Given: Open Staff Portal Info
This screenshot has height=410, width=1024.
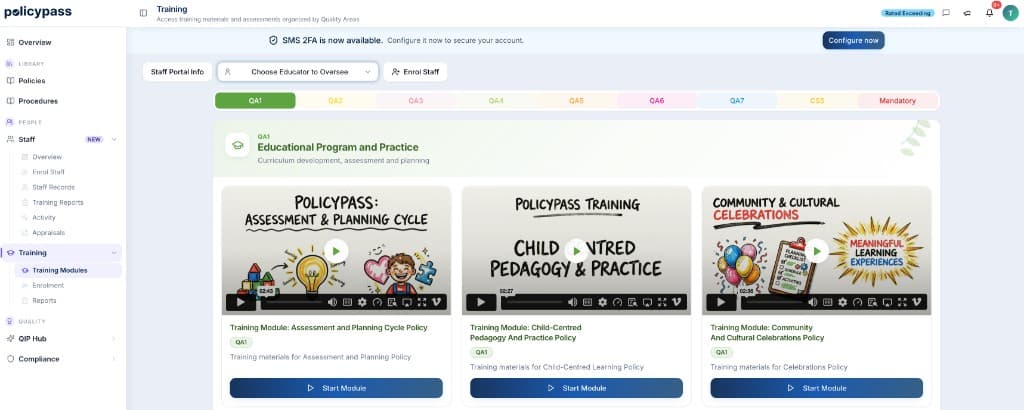Looking at the screenshot, I should [x=178, y=72].
